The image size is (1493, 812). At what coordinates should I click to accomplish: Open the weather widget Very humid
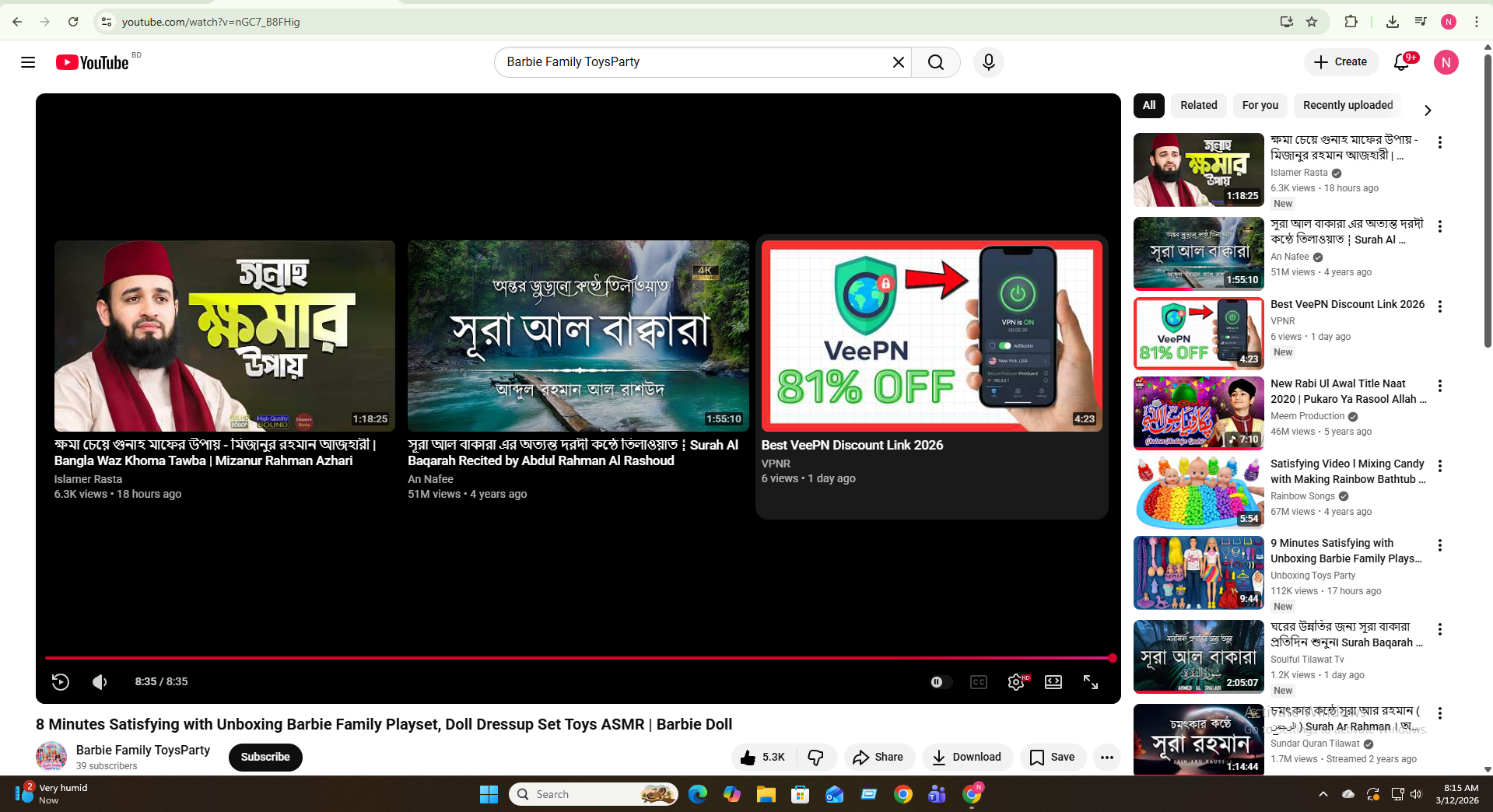(52, 793)
